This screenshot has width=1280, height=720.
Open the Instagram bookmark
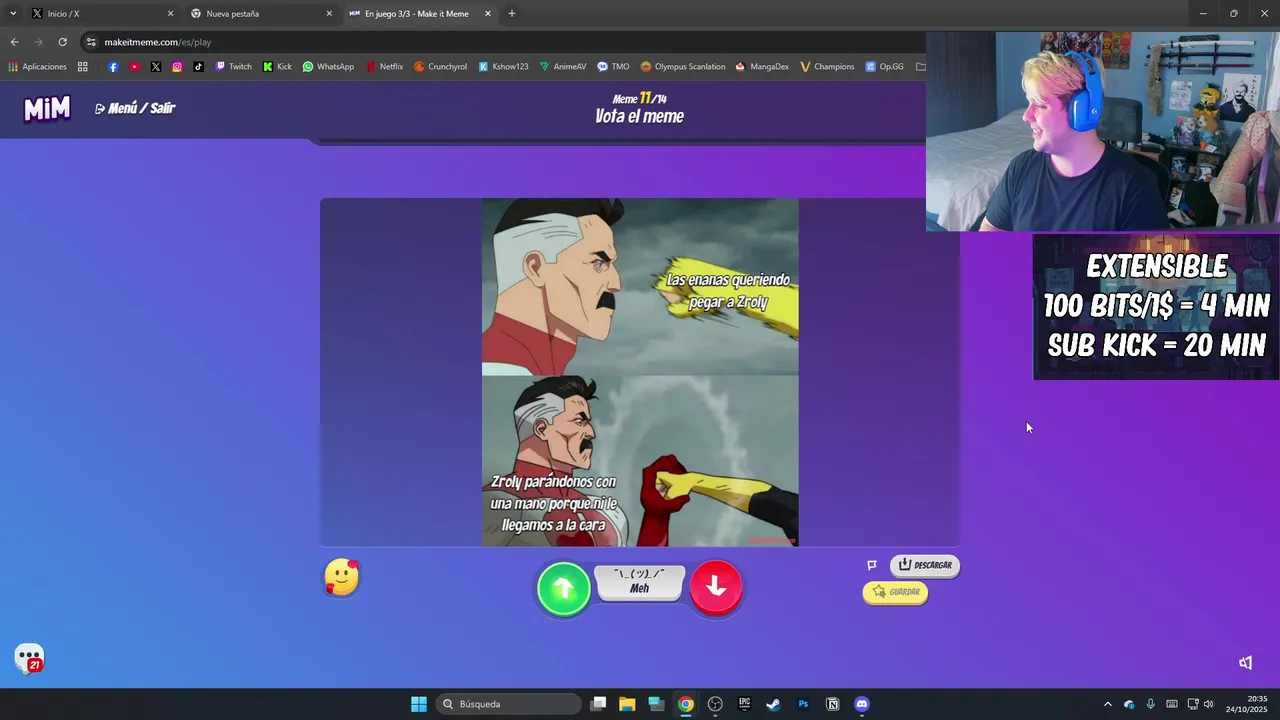pos(177,67)
